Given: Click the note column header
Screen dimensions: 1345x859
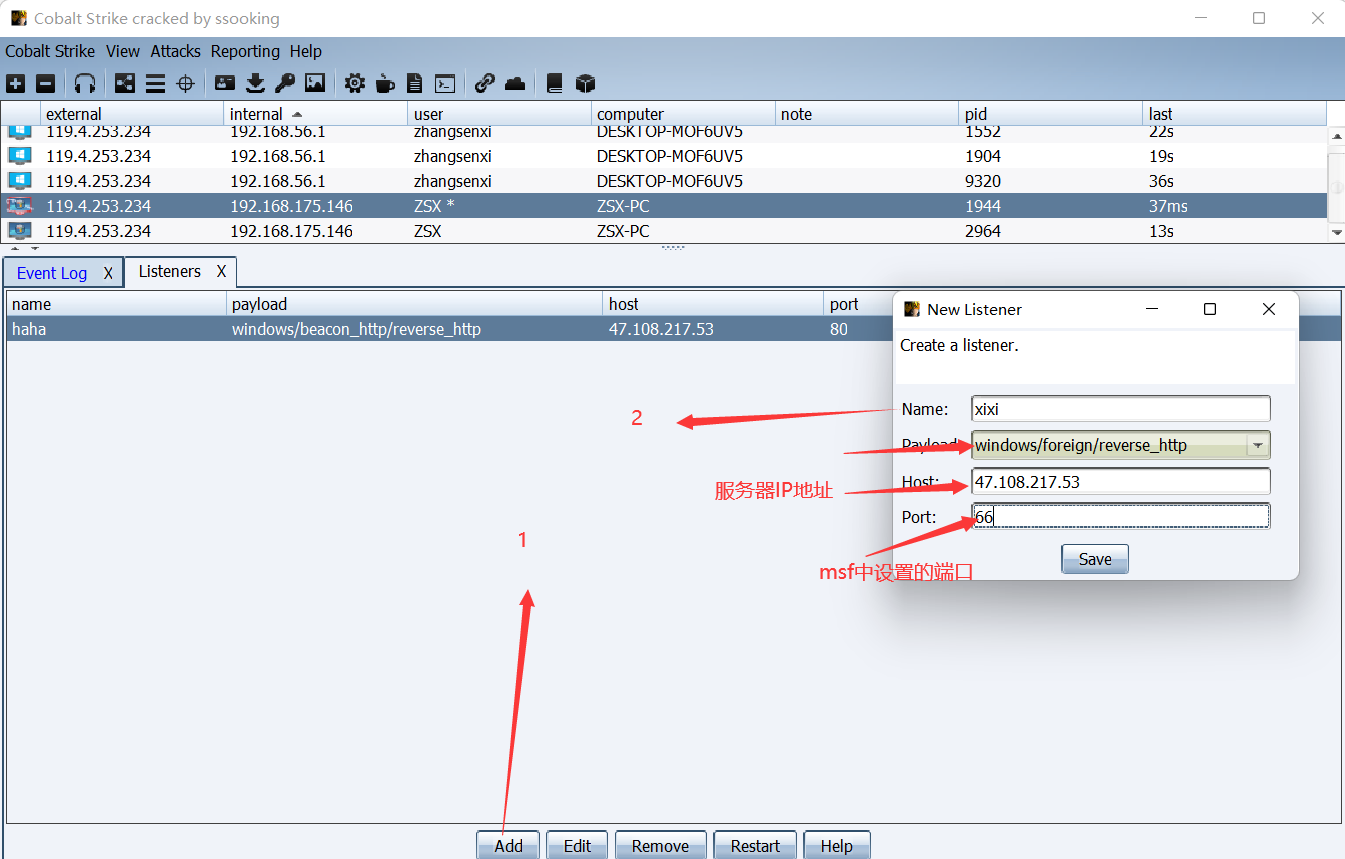Looking at the screenshot, I should [867, 114].
